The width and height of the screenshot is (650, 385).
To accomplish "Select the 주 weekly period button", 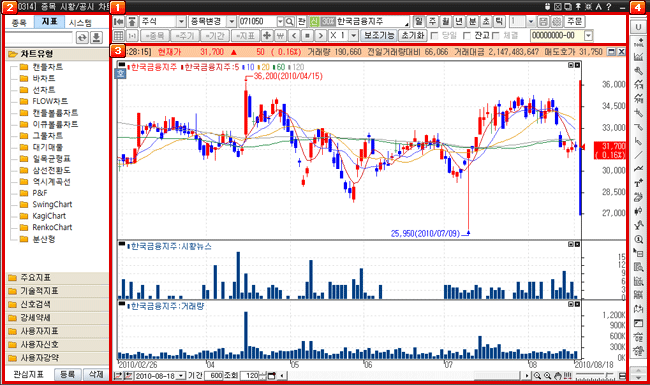I will [432, 22].
